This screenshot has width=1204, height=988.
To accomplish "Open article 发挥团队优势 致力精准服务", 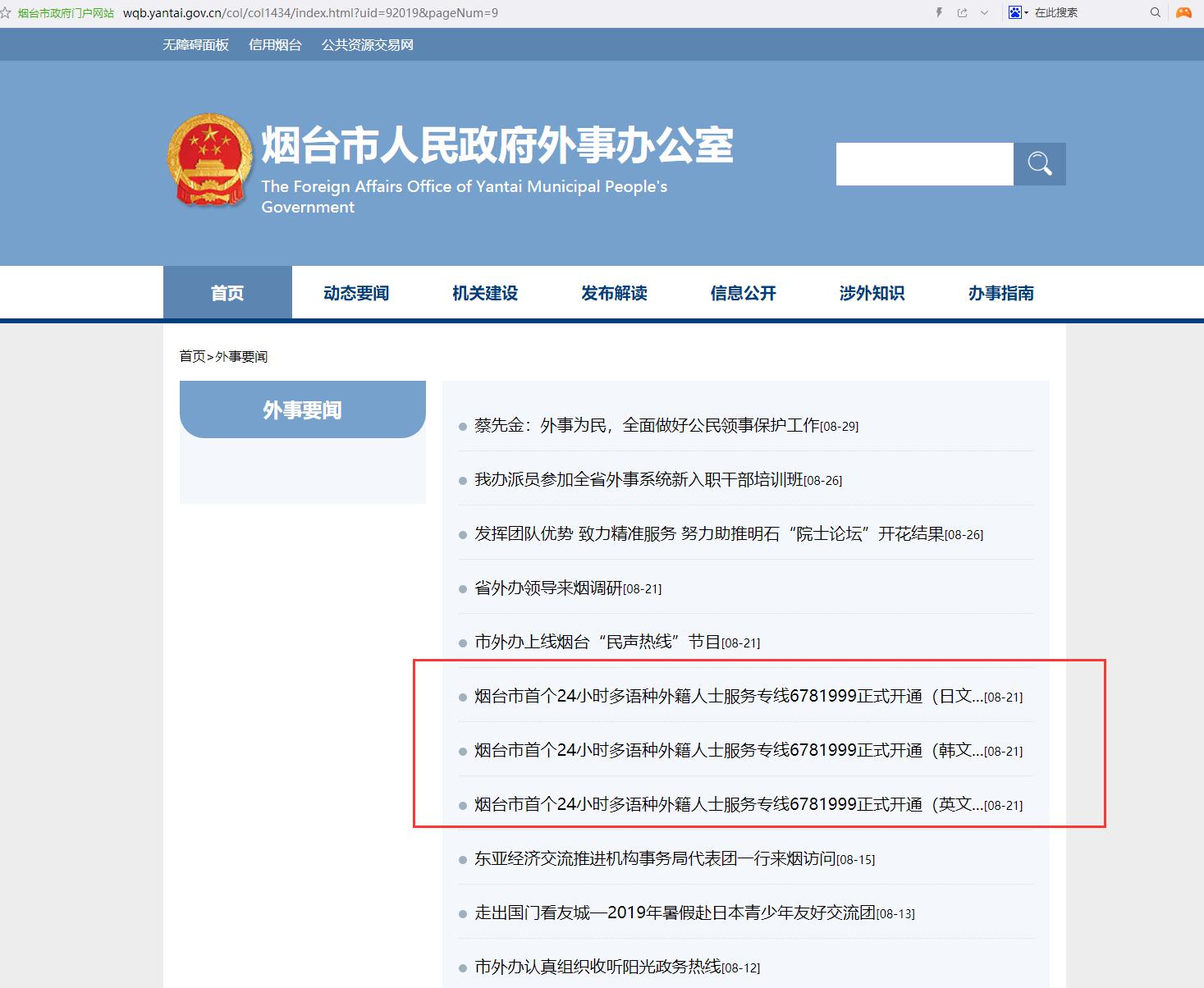I will tap(709, 533).
